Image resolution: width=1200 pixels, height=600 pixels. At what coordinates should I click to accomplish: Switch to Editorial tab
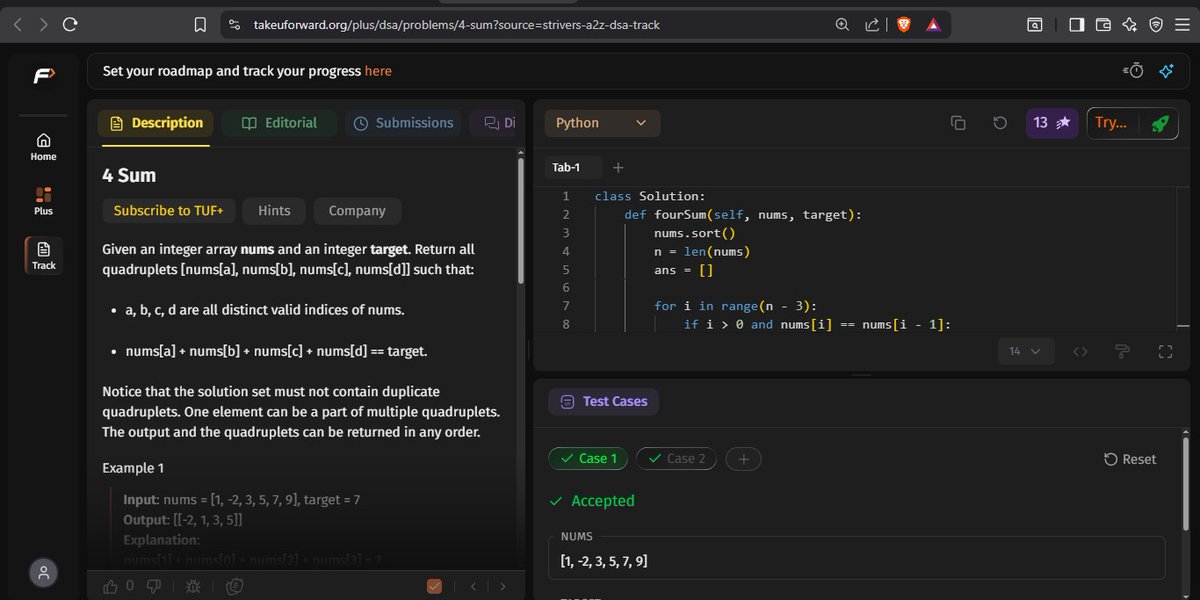[279, 123]
